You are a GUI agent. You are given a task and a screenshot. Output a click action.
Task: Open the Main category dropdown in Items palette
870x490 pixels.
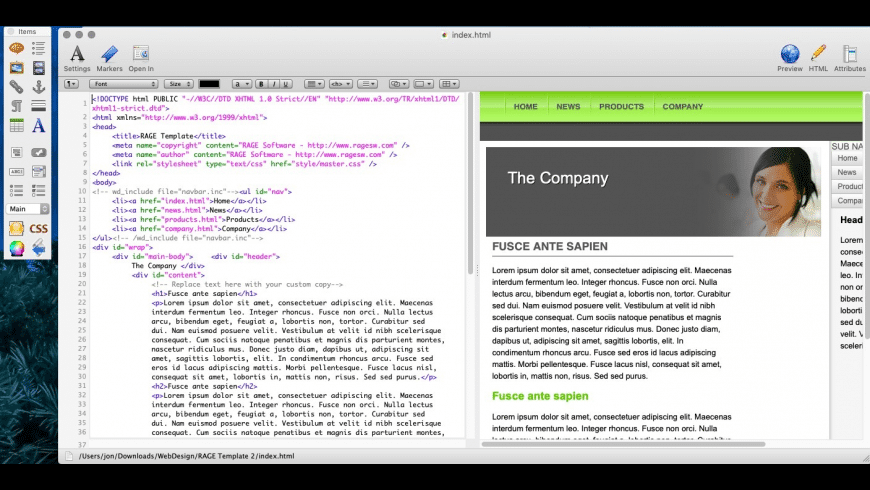pos(28,209)
